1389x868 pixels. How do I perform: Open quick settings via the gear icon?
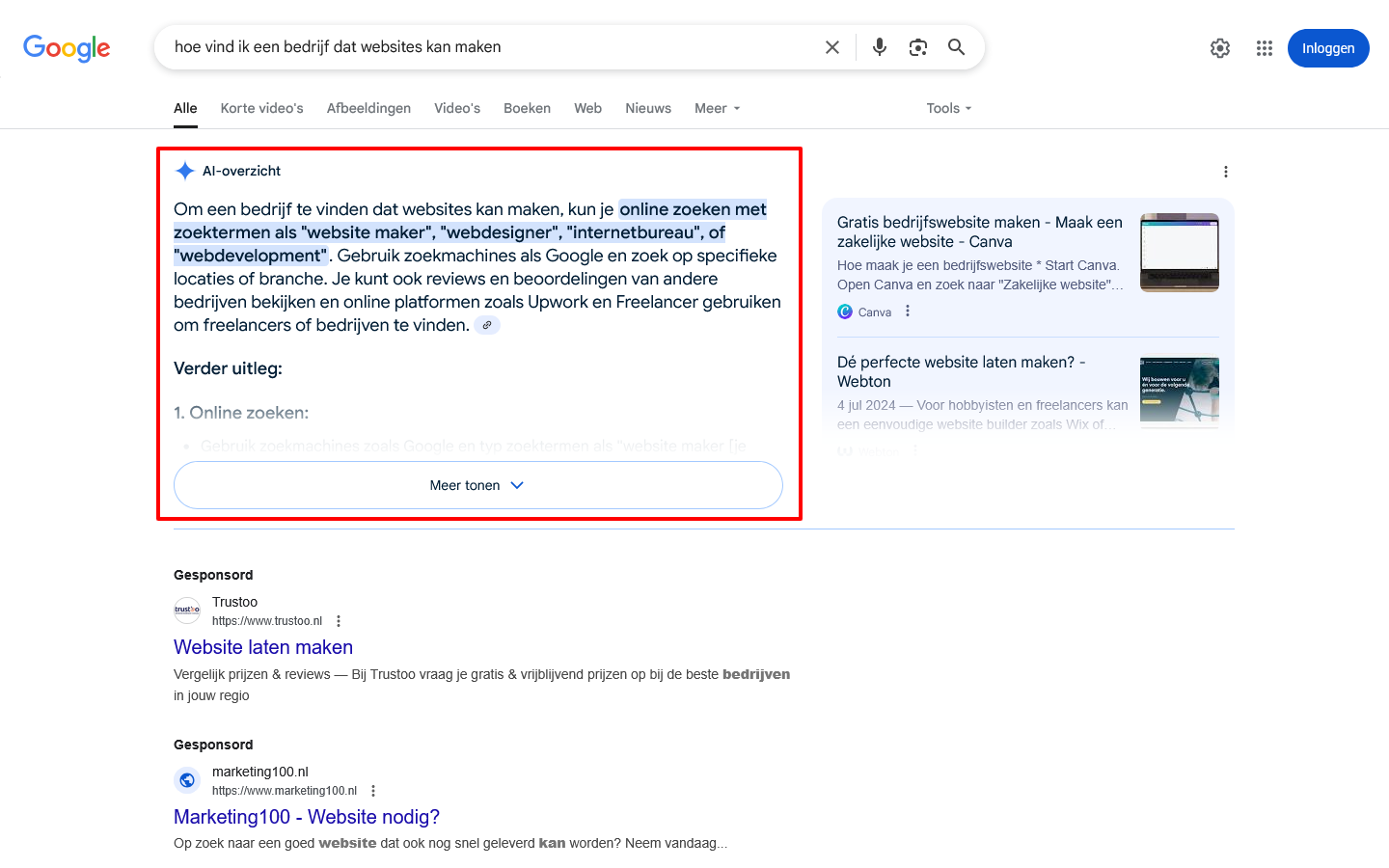pyautogui.click(x=1220, y=48)
